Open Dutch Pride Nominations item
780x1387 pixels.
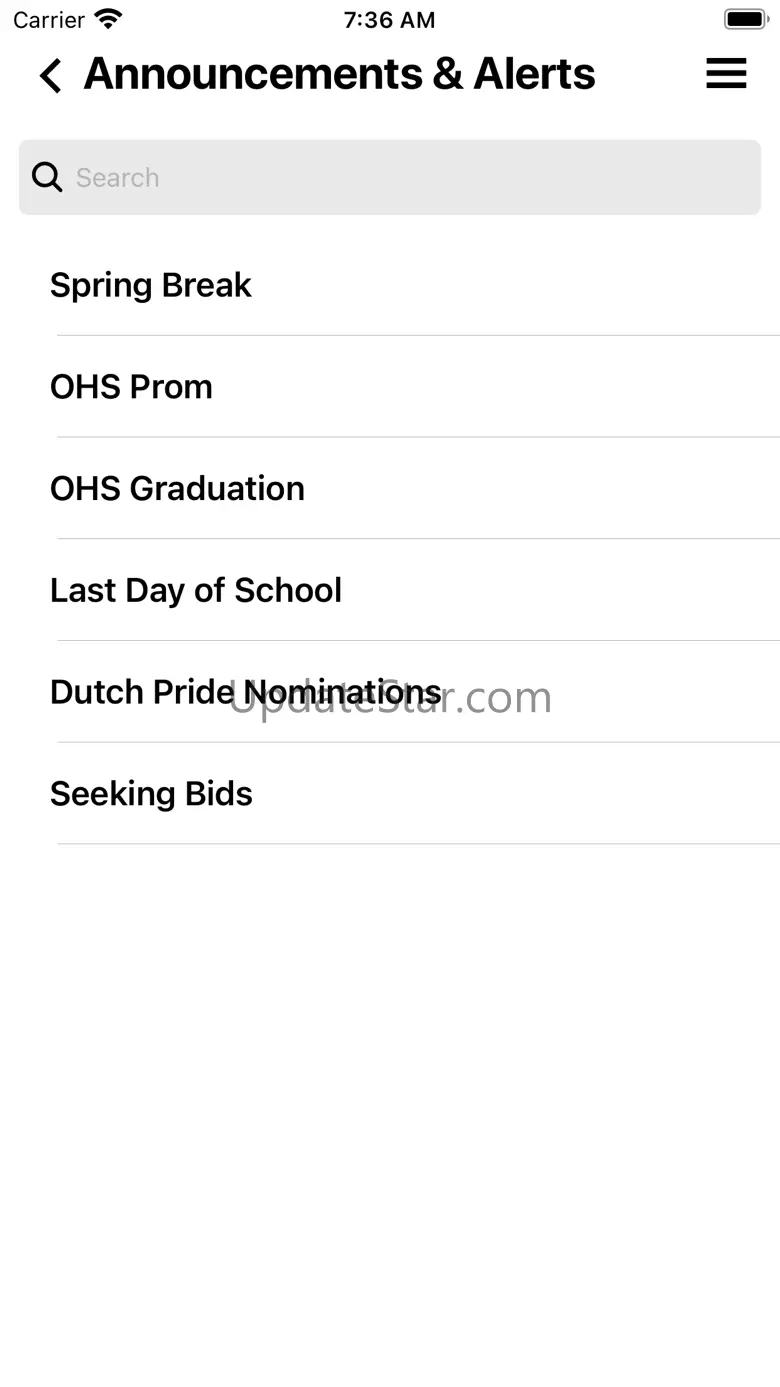click(x=390, y=692)
